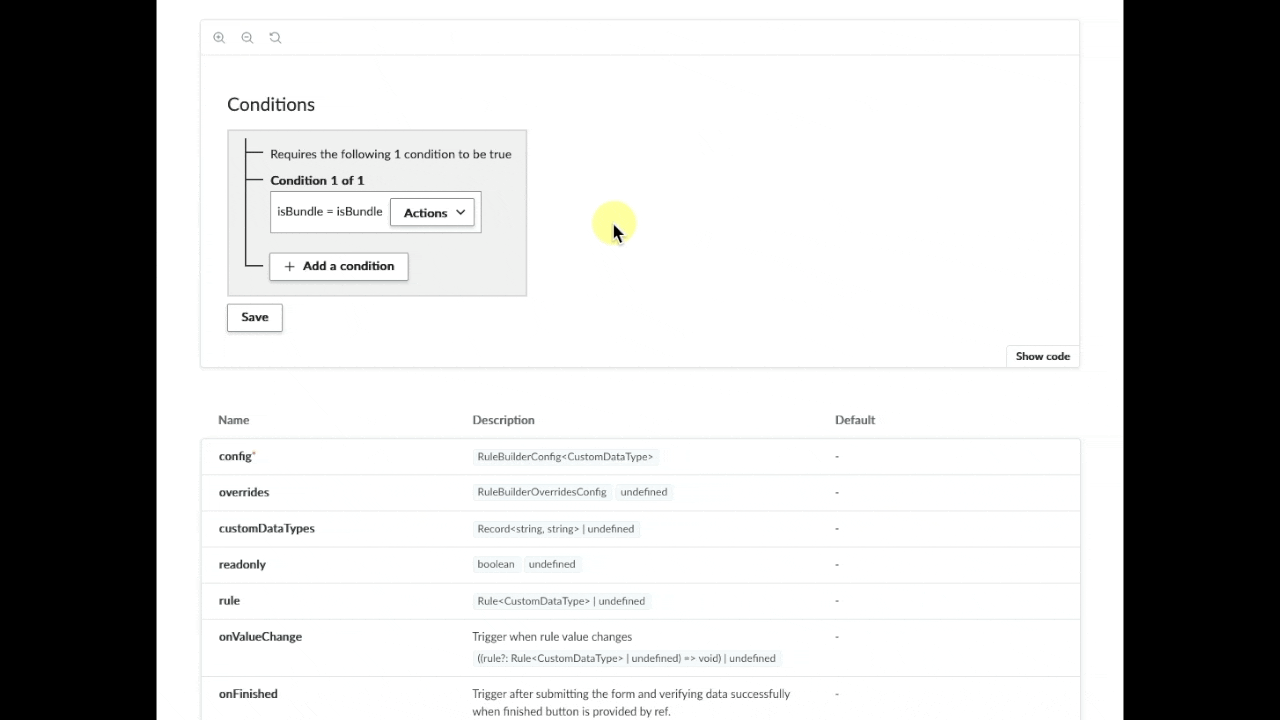This screenshot has height=720, width=1280.
Task: Reset zoom with the third magnifier icon
Action: coord(275,38)
